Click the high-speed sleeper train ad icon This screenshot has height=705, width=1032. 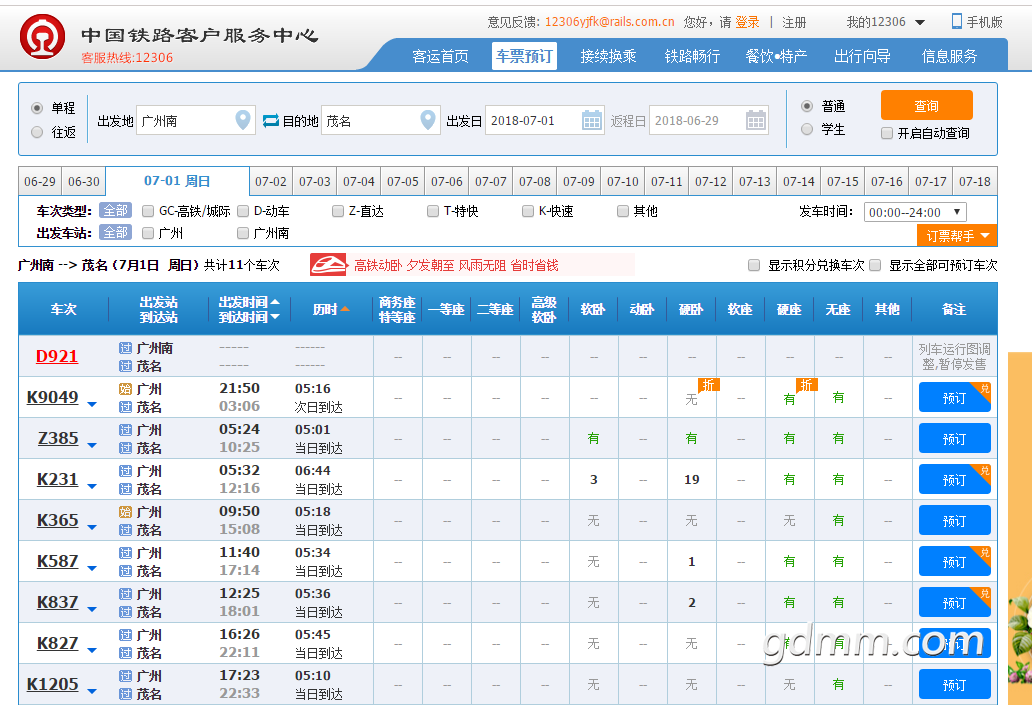click(328, 265)
